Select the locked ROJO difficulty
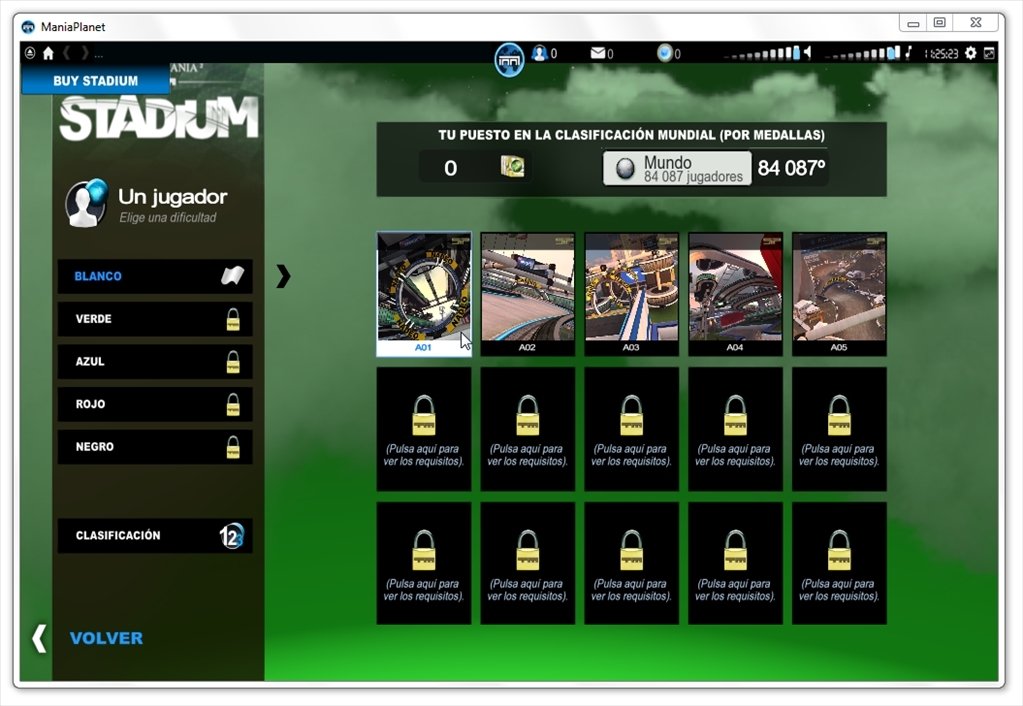 [x=155, y=404]
